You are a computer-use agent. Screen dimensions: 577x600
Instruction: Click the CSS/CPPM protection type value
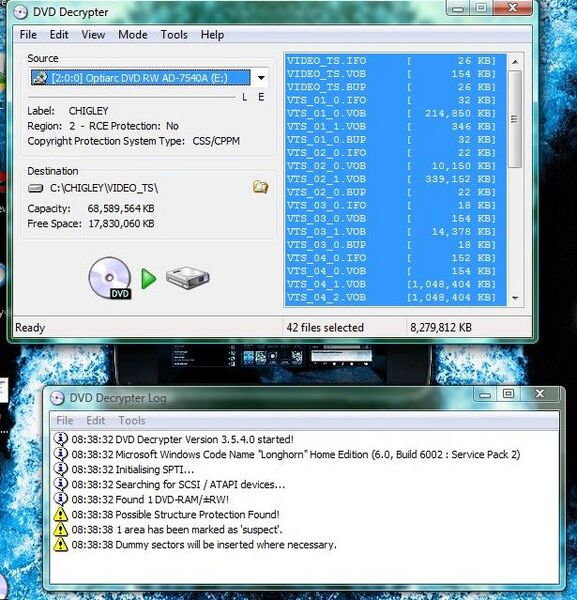[216, 141]
